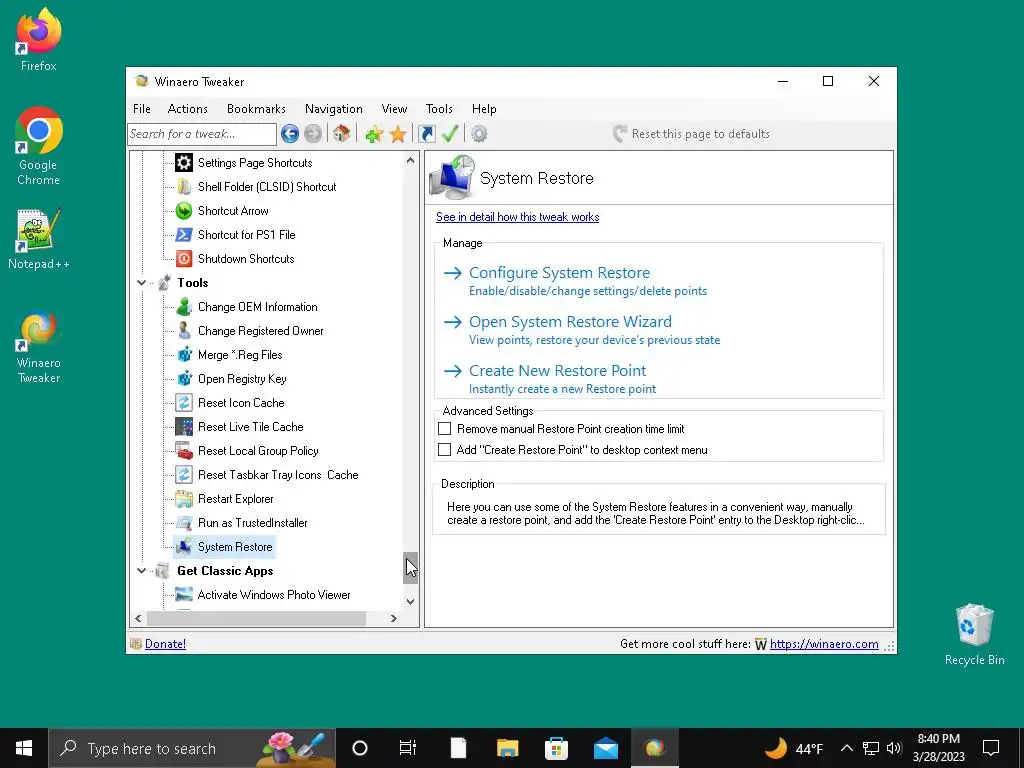Click the Search for a tweak field
The image size is (1024, 768).
[x=202, y=134]
